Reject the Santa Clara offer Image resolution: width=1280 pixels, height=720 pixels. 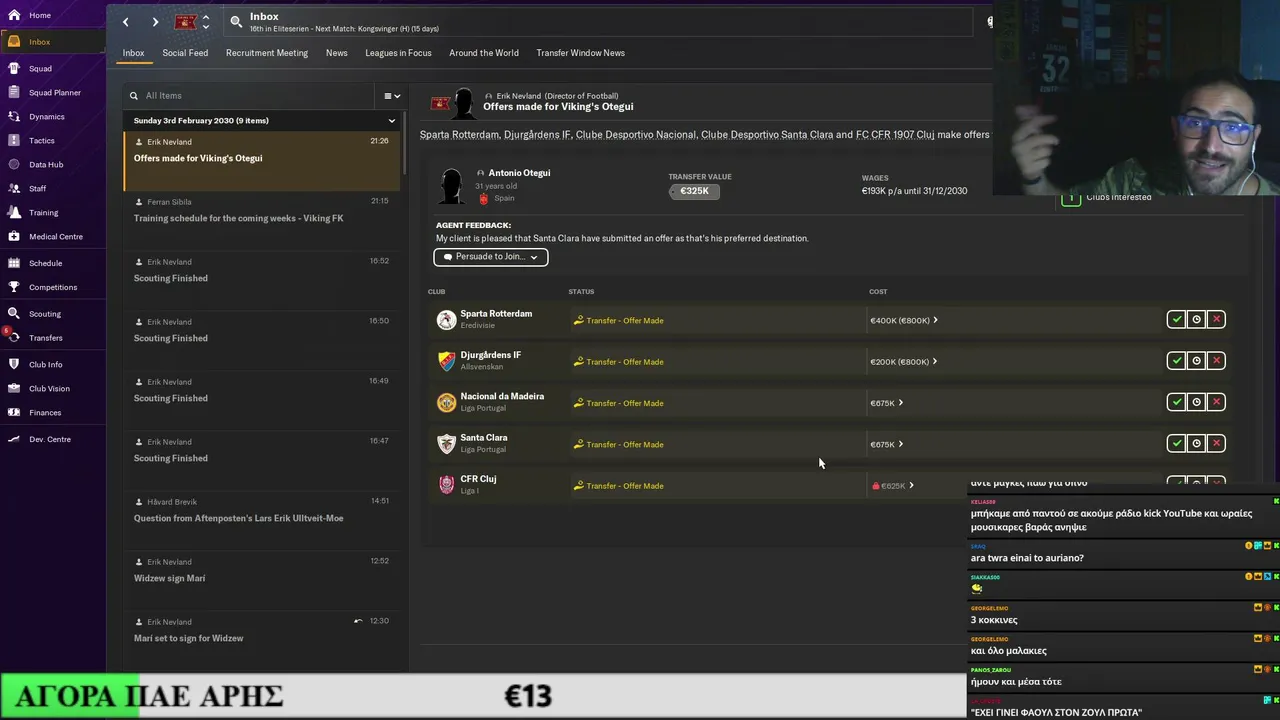1216,443
